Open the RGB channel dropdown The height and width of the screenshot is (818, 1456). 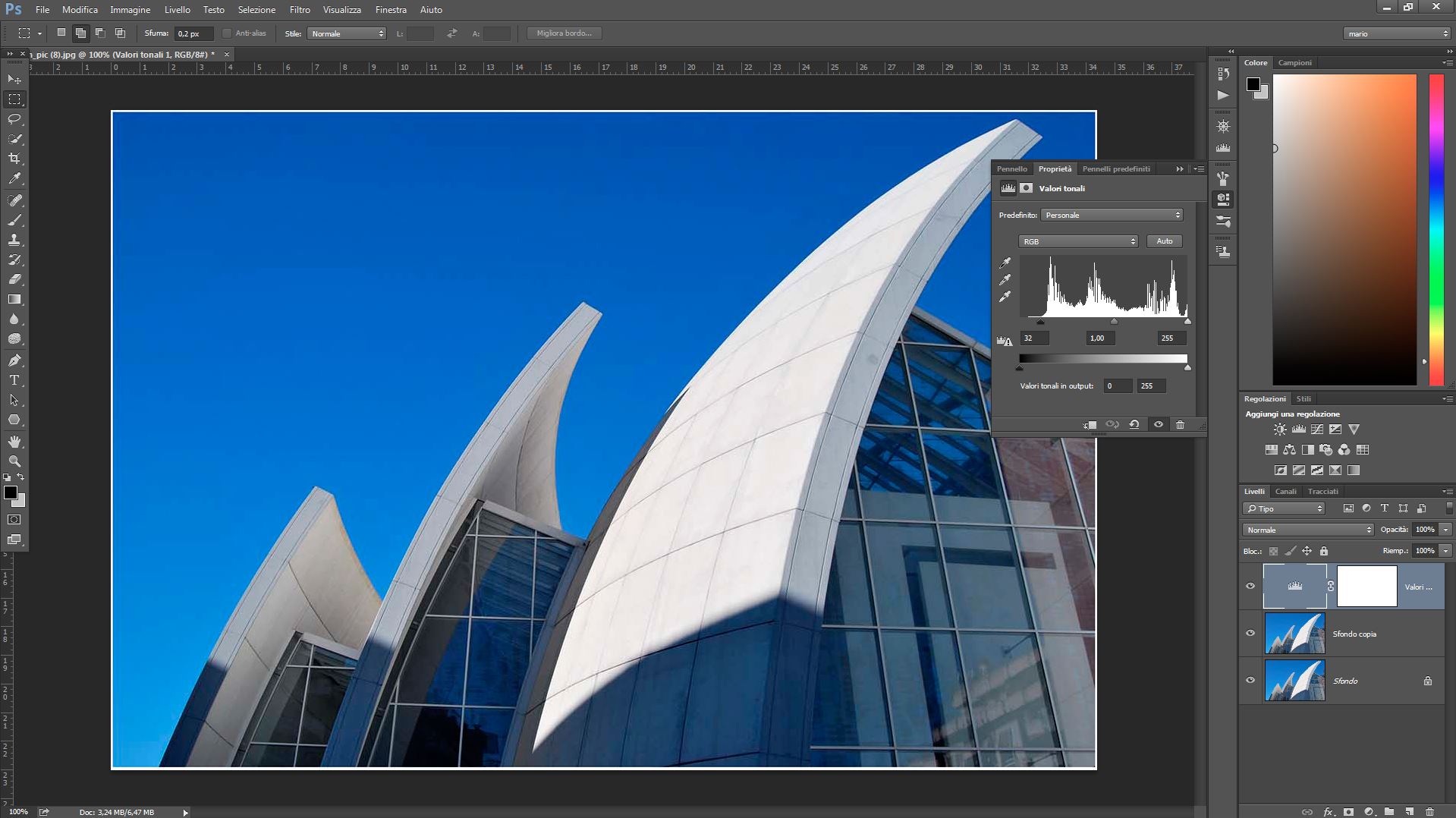pos(1077,241)
